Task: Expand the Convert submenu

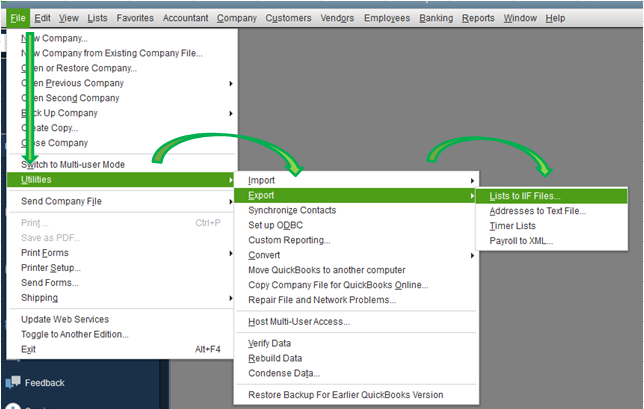Action: (x=356, y=255)
